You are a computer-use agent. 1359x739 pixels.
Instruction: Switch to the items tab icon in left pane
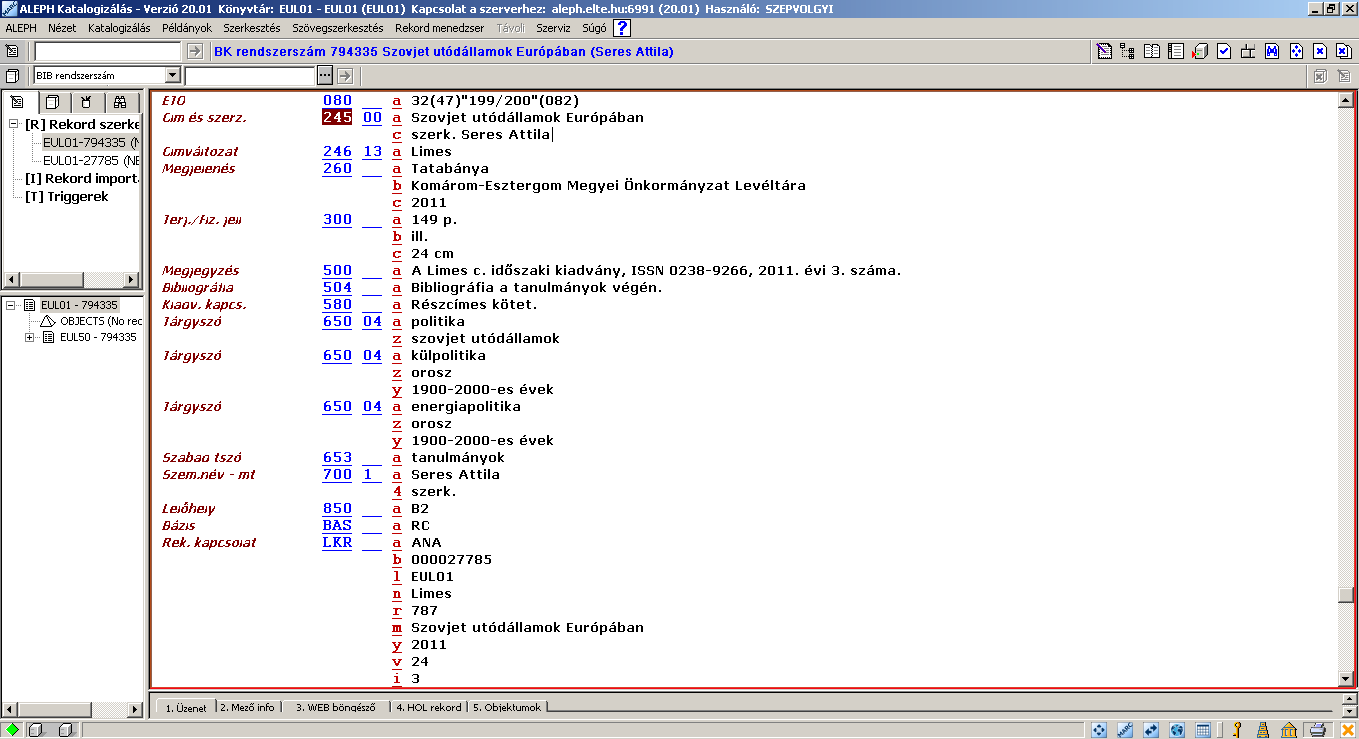53,102
